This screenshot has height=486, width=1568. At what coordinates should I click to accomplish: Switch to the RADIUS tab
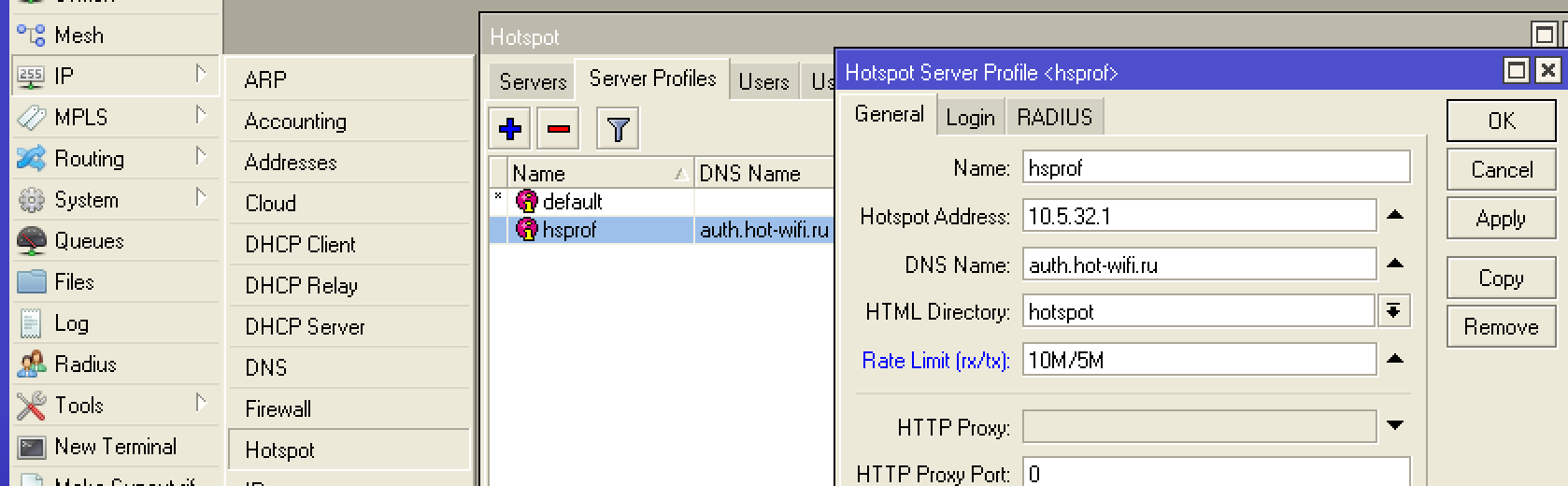(1054, 118)
